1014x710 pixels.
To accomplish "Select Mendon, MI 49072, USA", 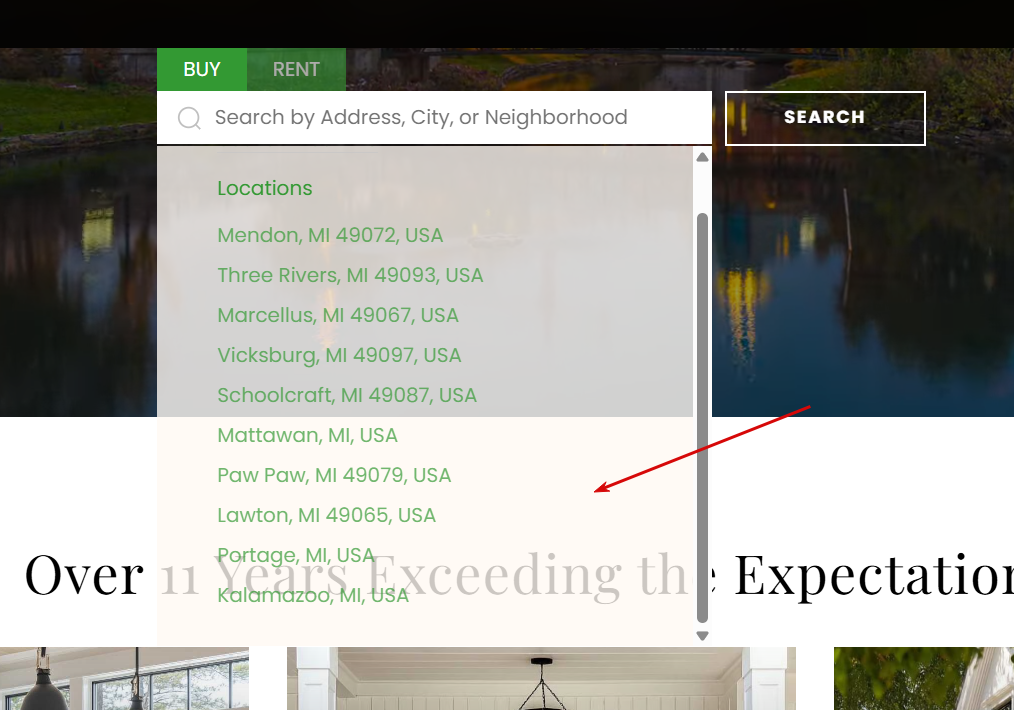I will pos(330,235).
